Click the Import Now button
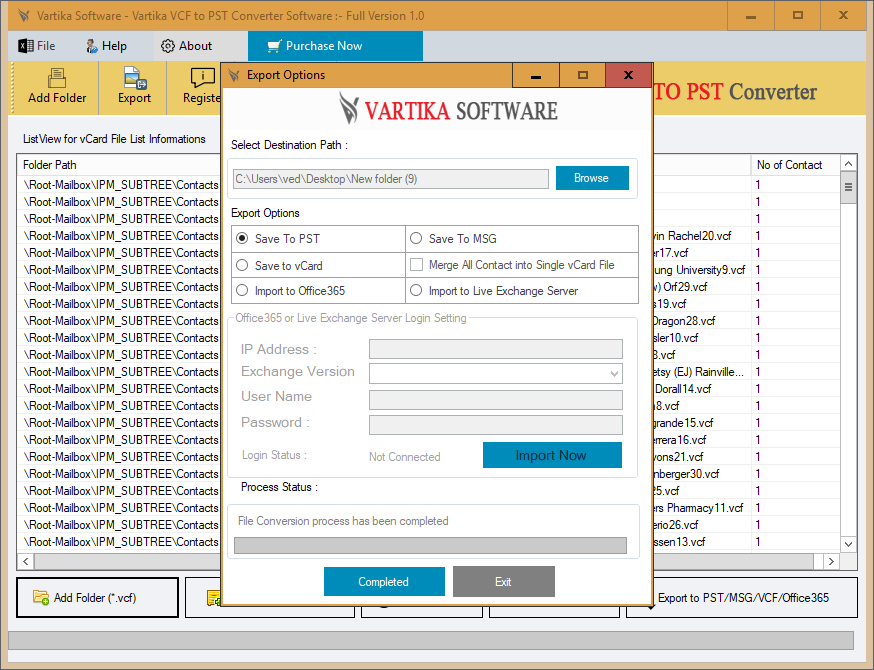Viewport: 874px width, 670px height. (552, 455)
